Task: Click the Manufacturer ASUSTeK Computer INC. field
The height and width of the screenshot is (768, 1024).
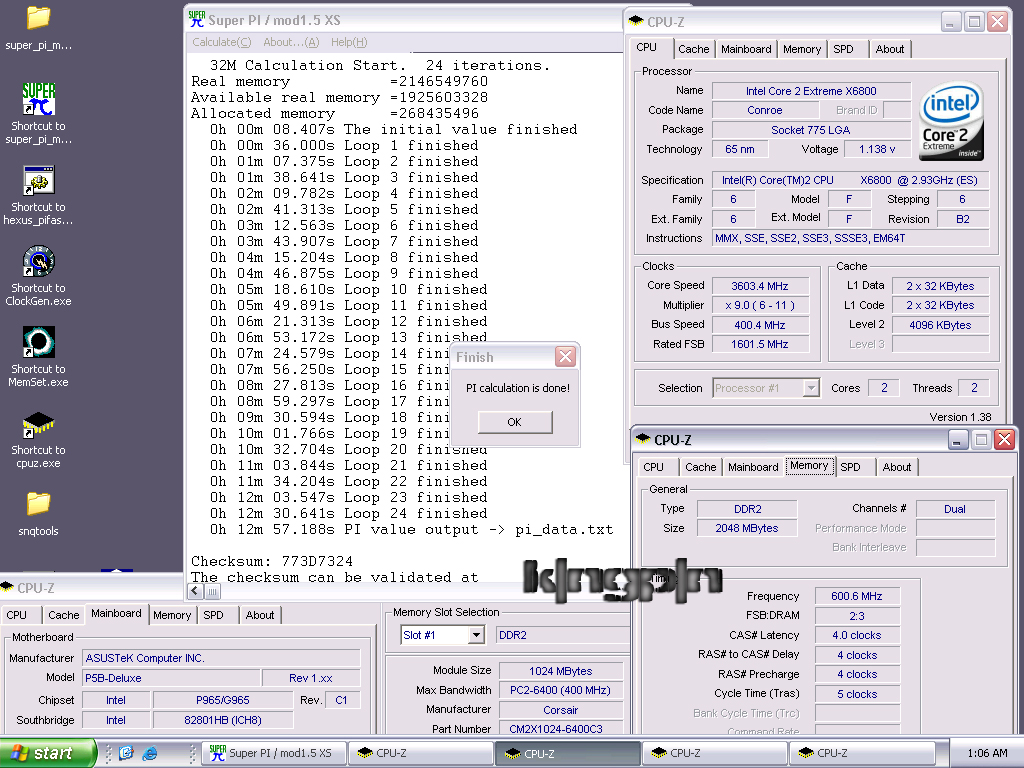Action: (221, 658)
